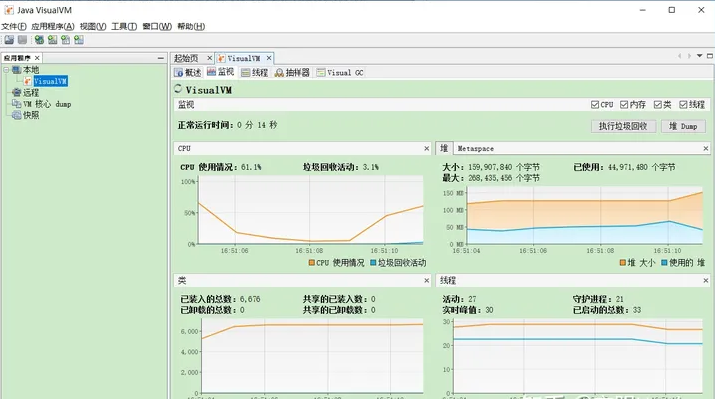Viewport: 715px width, 399px height.
Task: Open the 视图(V) menu
Action: click(x=93, y=26)
